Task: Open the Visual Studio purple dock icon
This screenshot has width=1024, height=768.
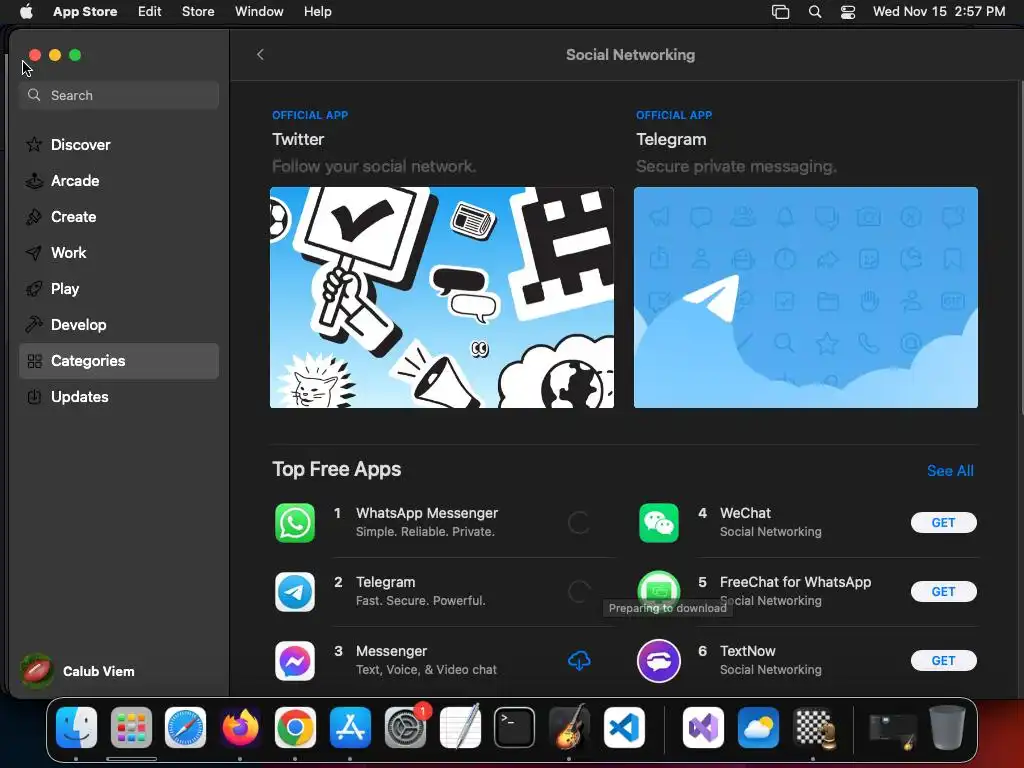Action: [703, 728]
